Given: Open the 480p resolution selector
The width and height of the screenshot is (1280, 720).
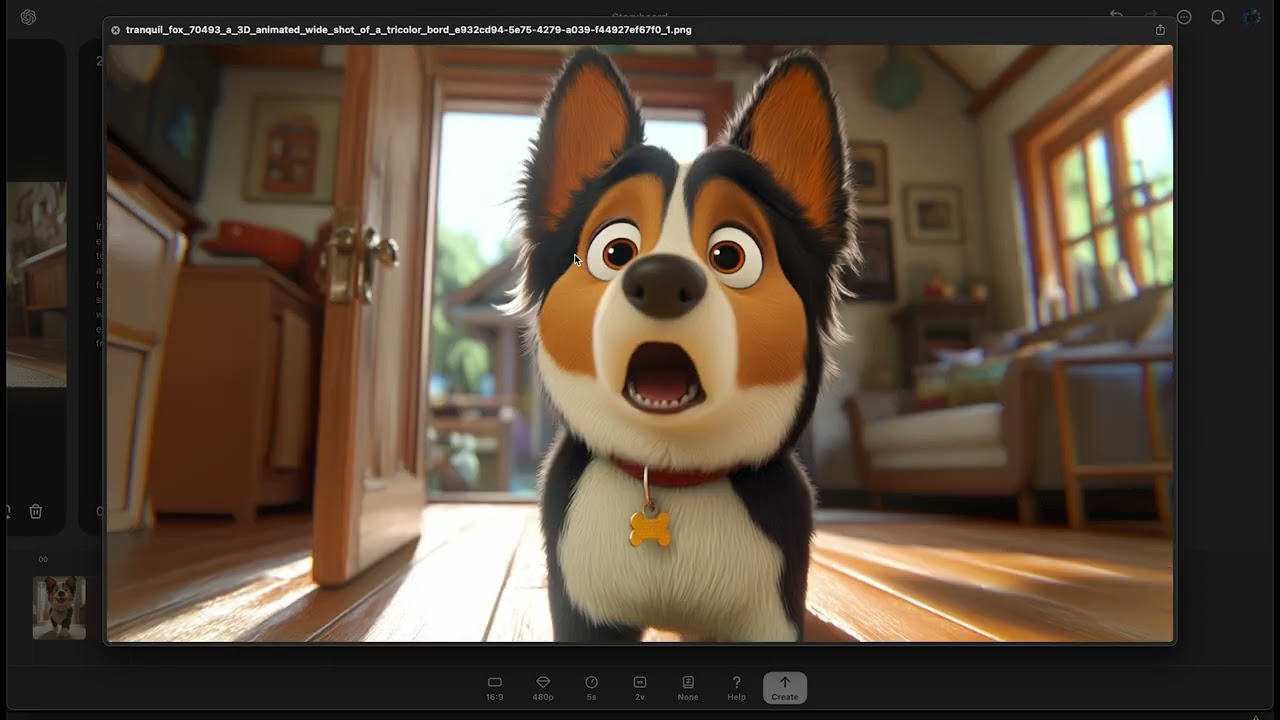Looking at the screenshot, I should click(543, 688).
